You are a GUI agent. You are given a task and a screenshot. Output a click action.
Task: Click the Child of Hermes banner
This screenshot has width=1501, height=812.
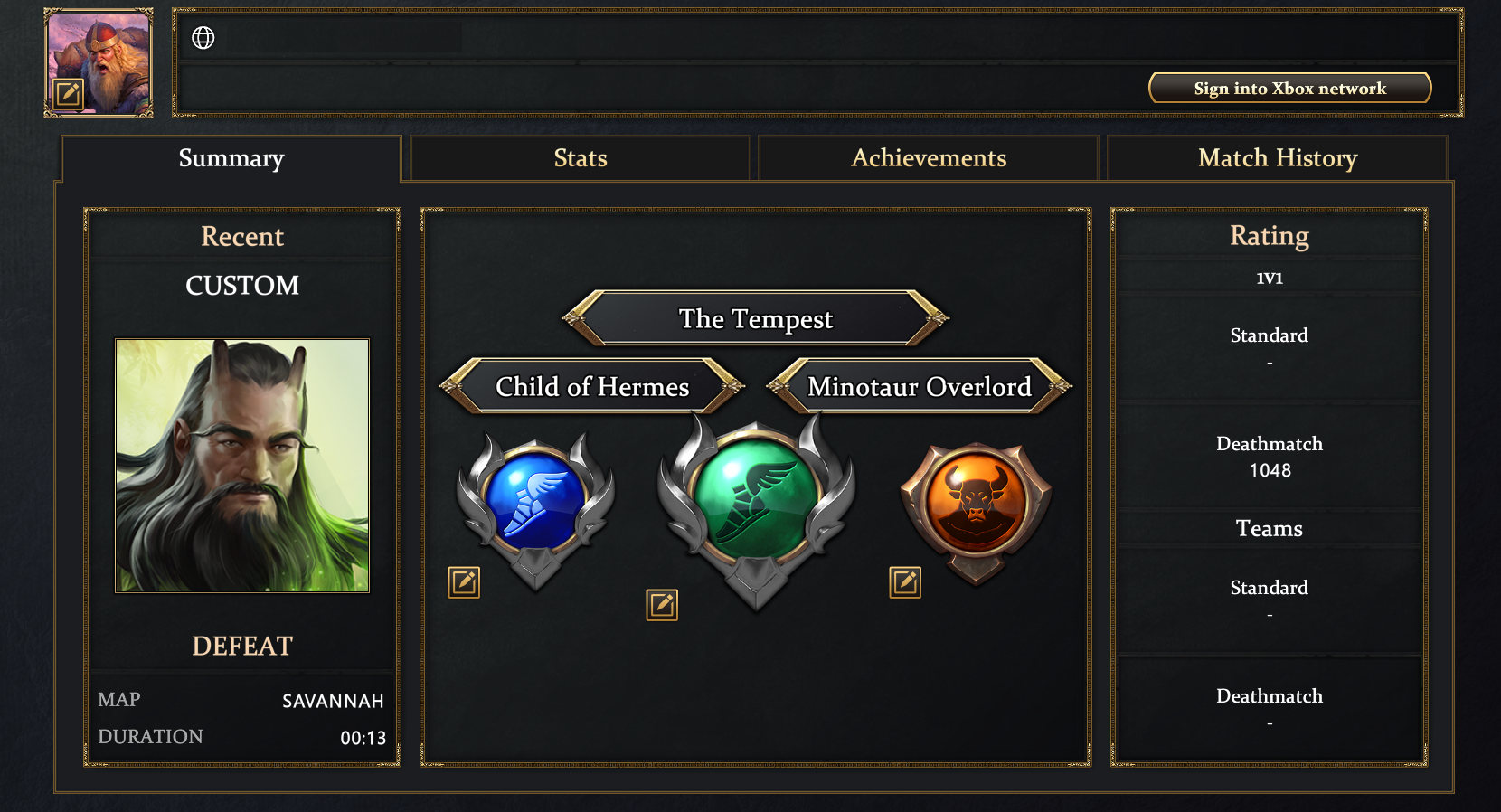tap(592, 387)
